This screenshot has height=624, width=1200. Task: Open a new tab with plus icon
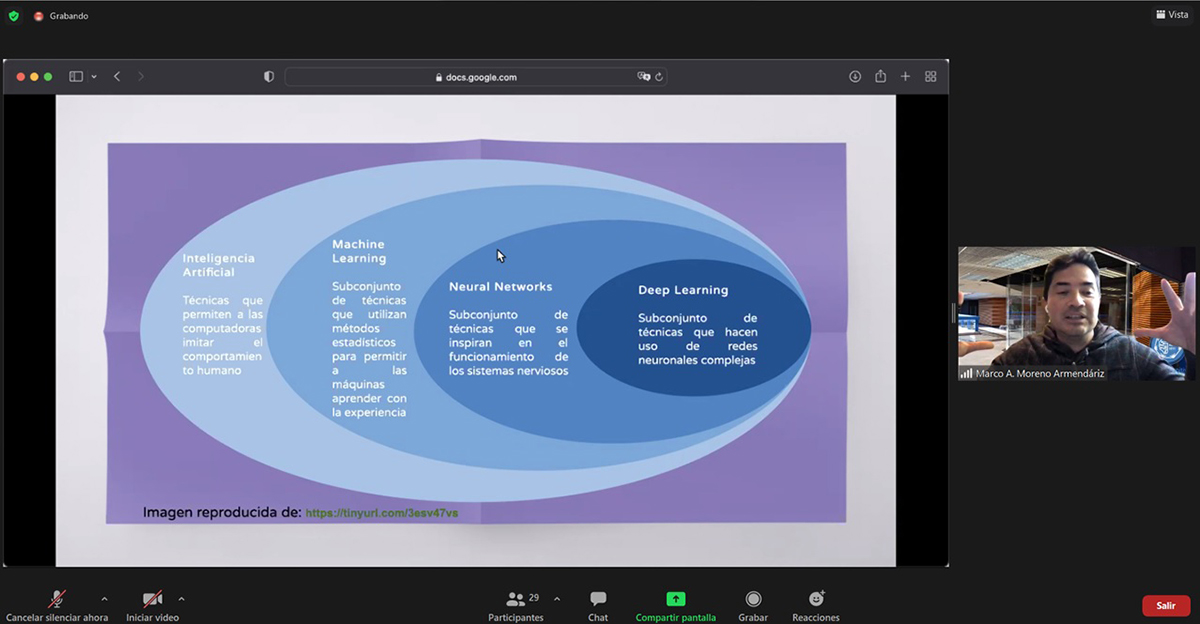pyautogui.click(x=905, y=76)
